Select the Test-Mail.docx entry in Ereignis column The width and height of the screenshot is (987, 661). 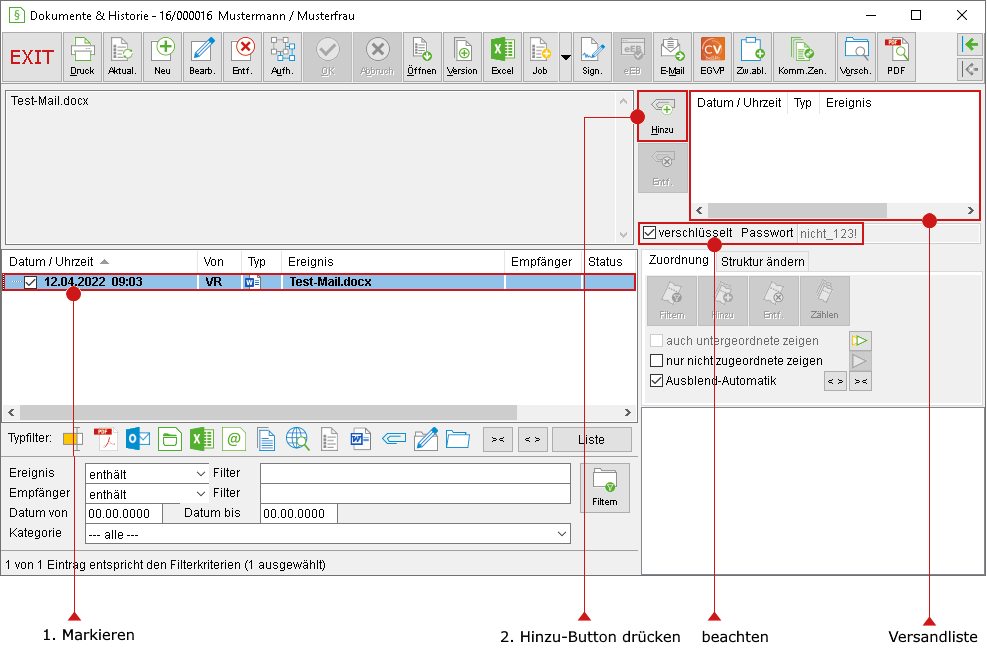click(330, 282)
